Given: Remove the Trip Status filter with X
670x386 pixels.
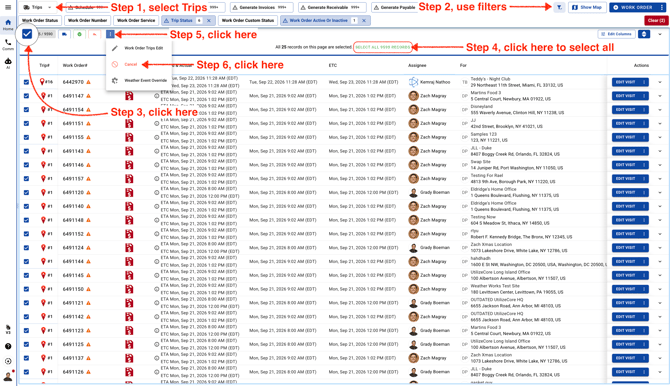Looking at the screenshot, I should 209,21.
